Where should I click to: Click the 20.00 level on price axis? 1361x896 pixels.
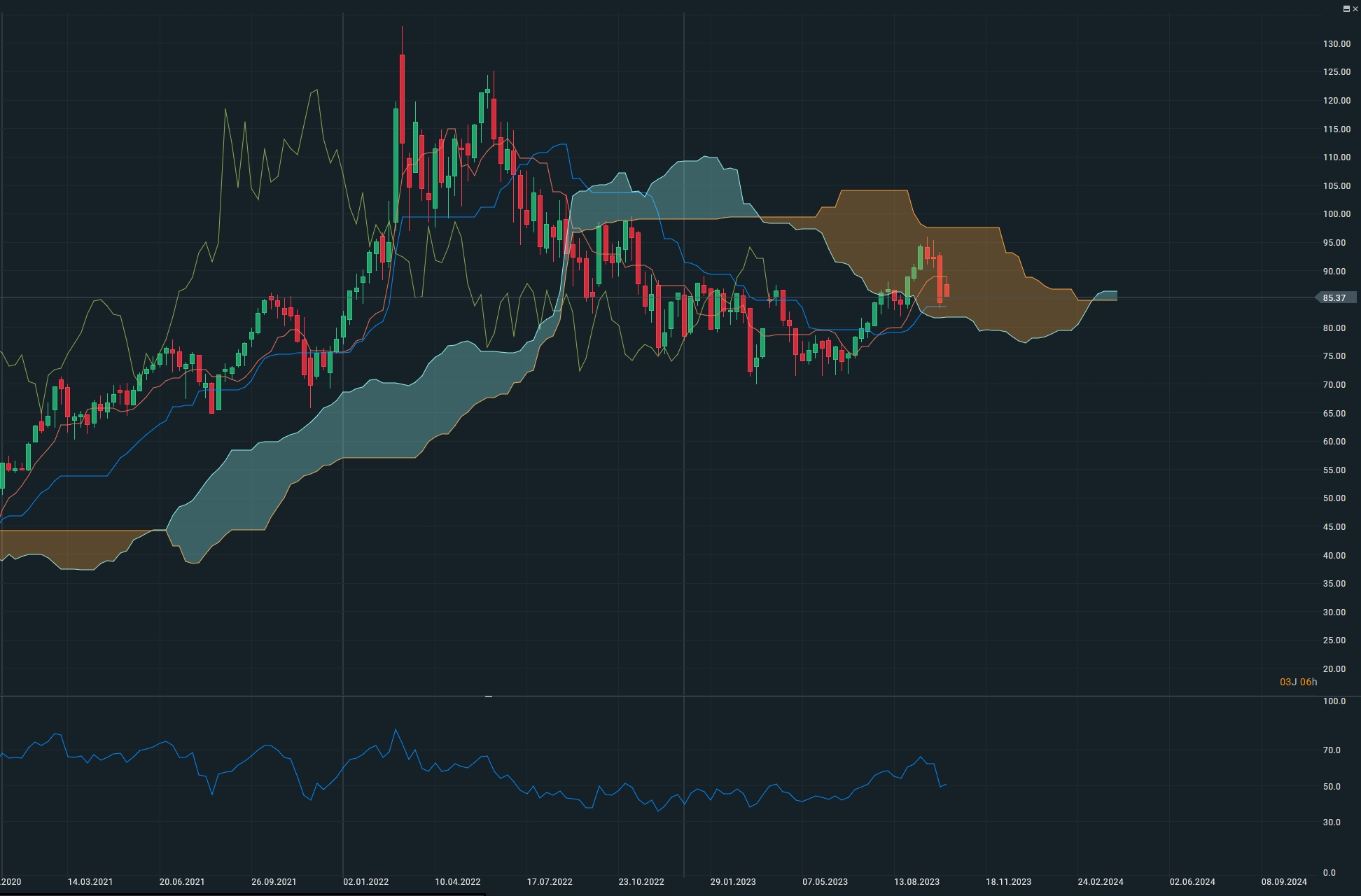(x=1334, y=669)
